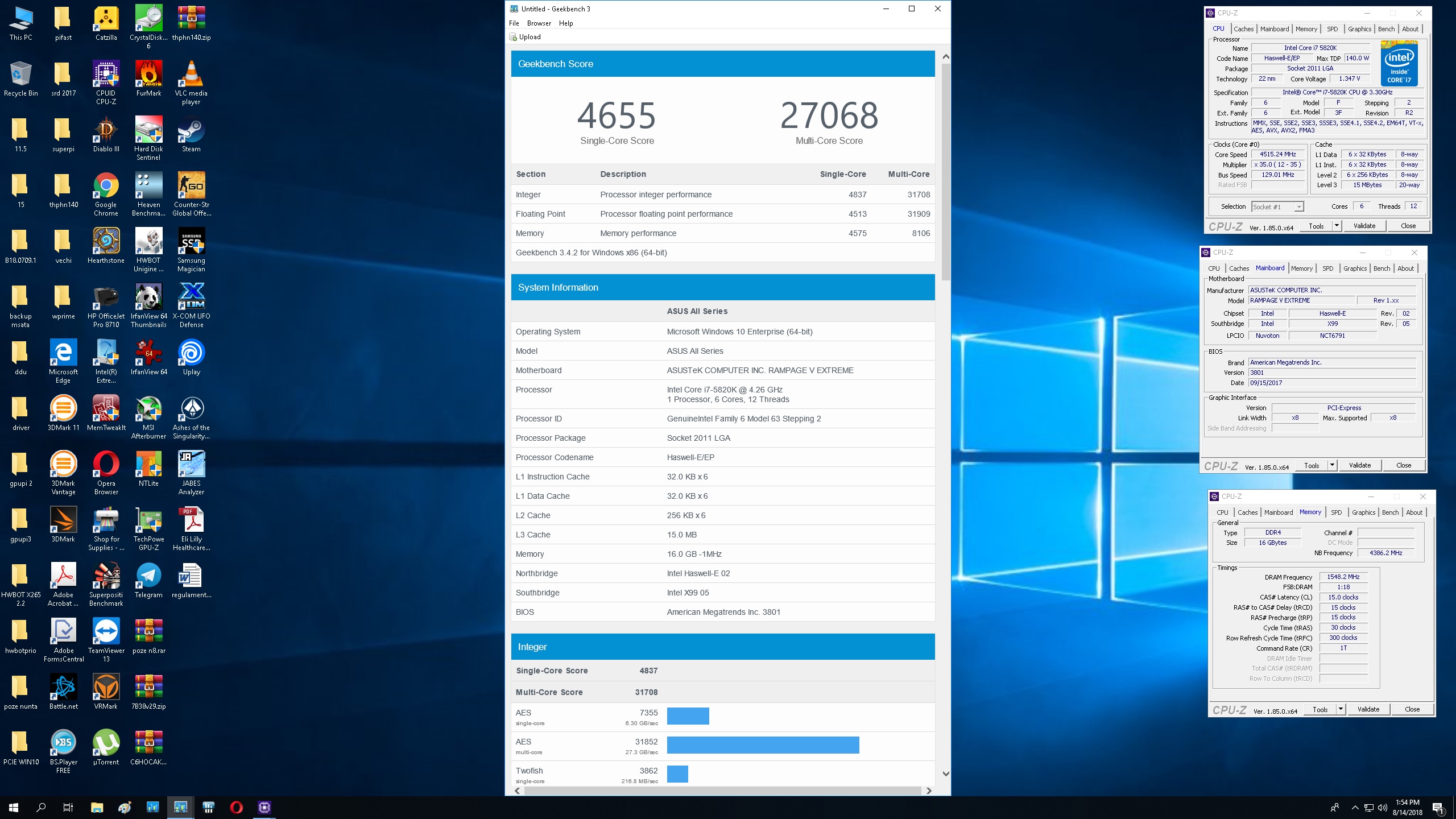The width and height of the screenshot is (1456, 819).
Task: Open Counter-Strike Global Offensive shortcut
Action: point(191,195)
